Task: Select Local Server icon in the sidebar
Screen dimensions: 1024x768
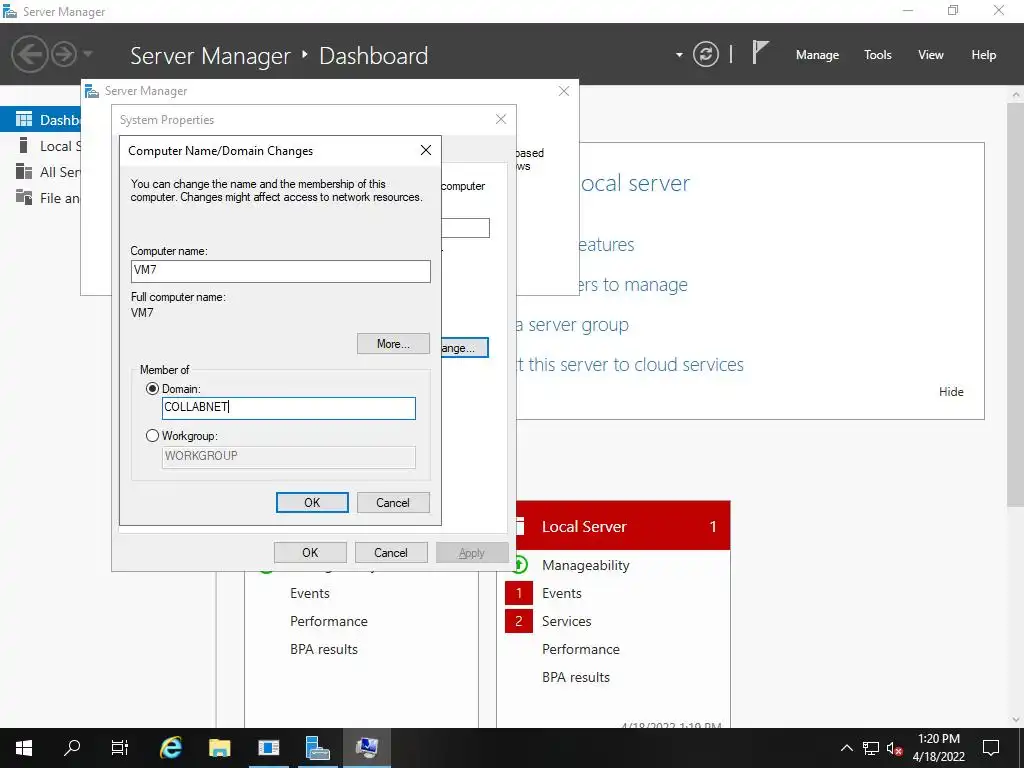Action: point(24,145)
